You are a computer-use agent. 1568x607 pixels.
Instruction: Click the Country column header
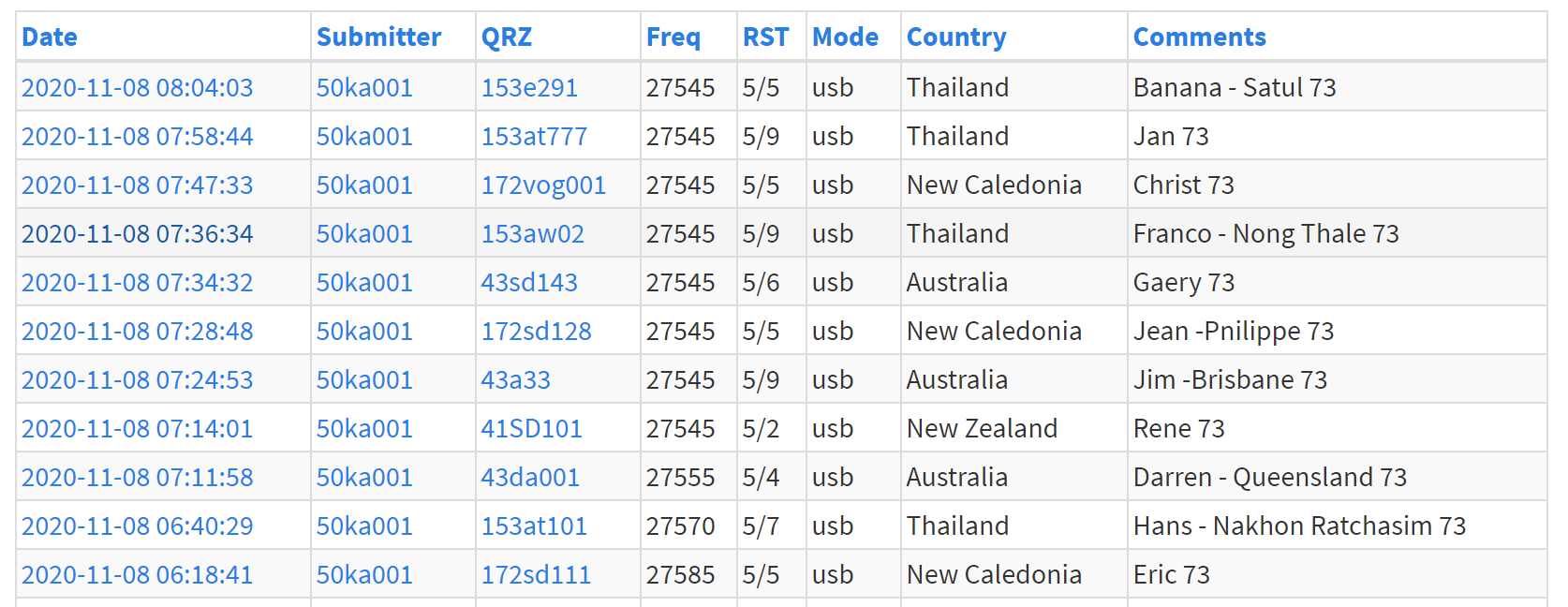click(956, 37)
